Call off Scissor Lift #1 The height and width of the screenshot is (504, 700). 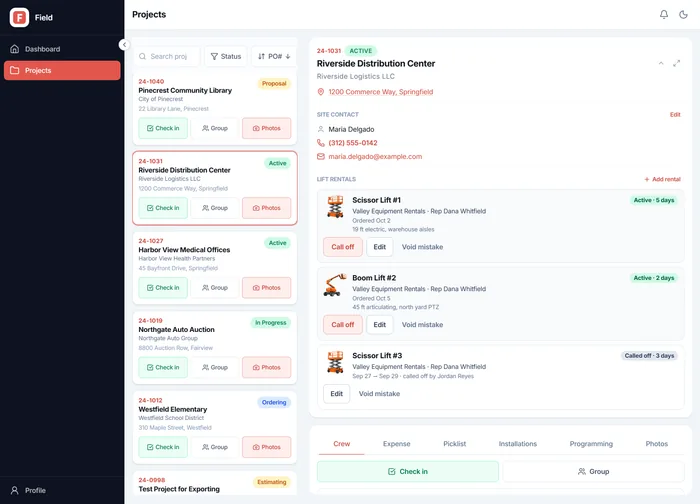click(342, 247)
